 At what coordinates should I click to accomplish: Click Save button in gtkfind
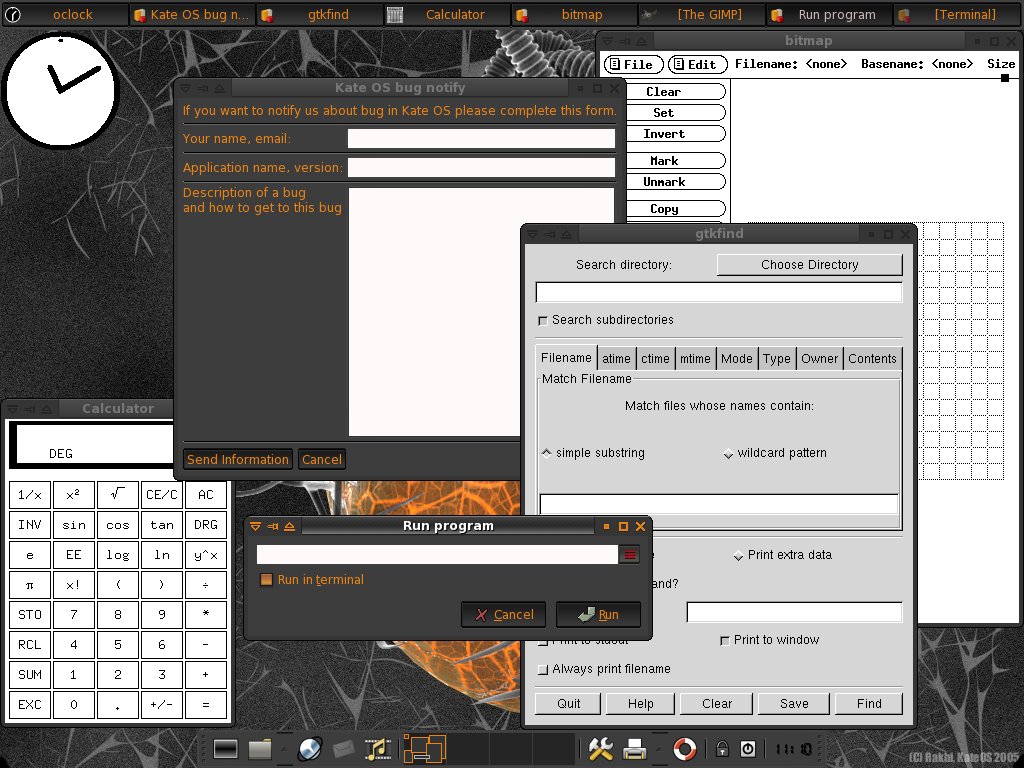click(794, 703)
